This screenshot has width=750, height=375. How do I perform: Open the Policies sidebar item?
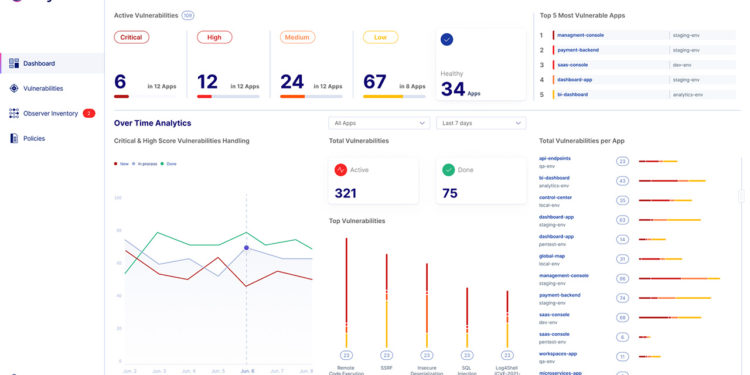52,138
